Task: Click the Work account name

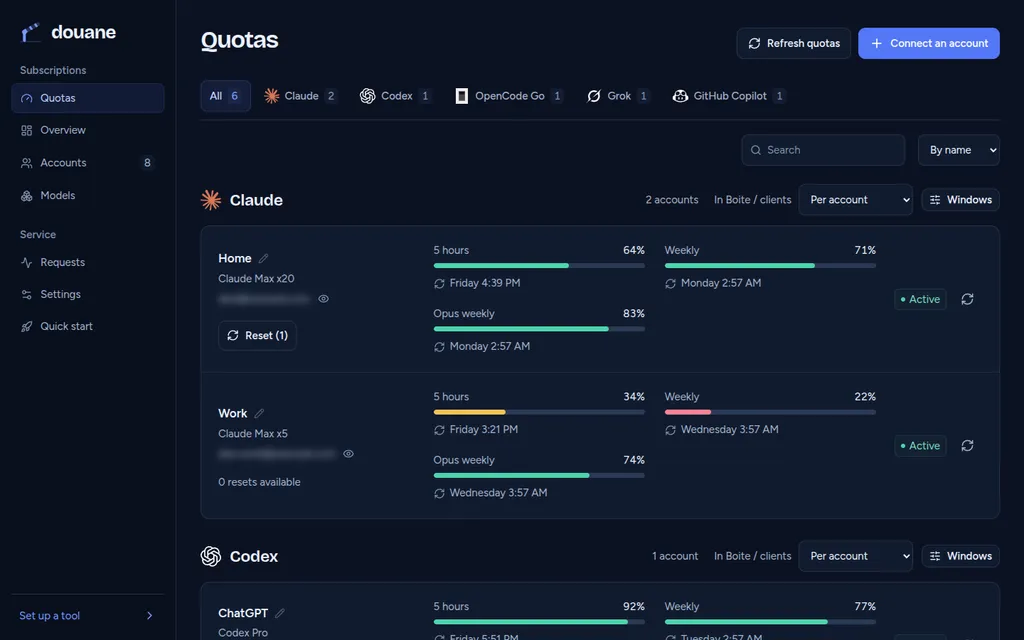Action: pos(232,413)
